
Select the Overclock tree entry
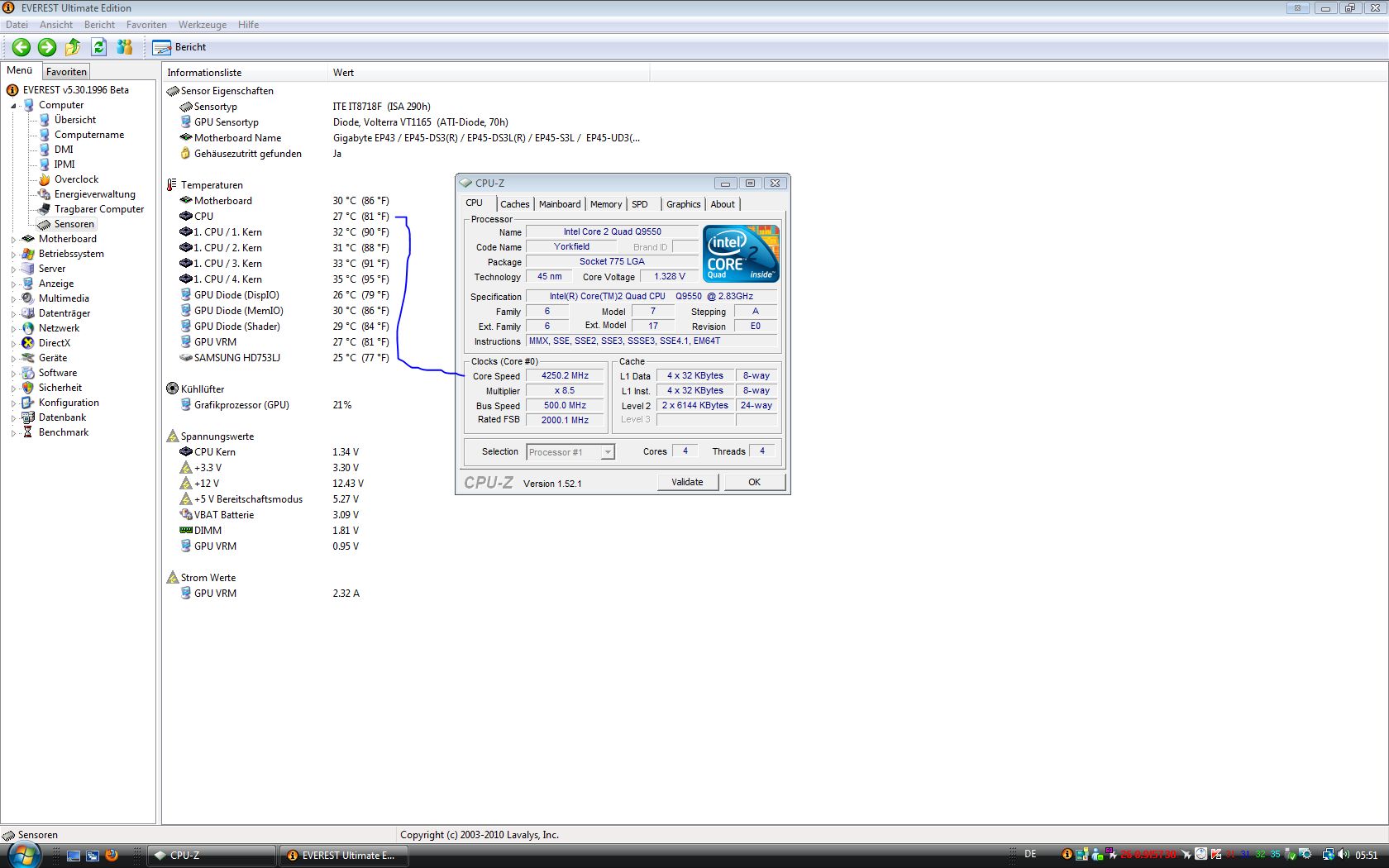(76, 179)
